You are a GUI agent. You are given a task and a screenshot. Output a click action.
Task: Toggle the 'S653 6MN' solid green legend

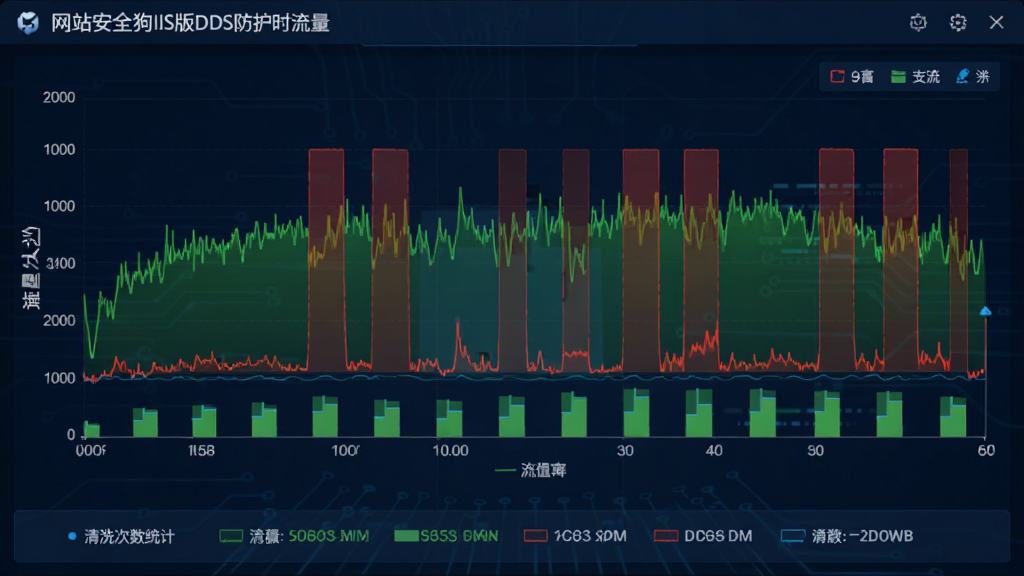[447, 536]
